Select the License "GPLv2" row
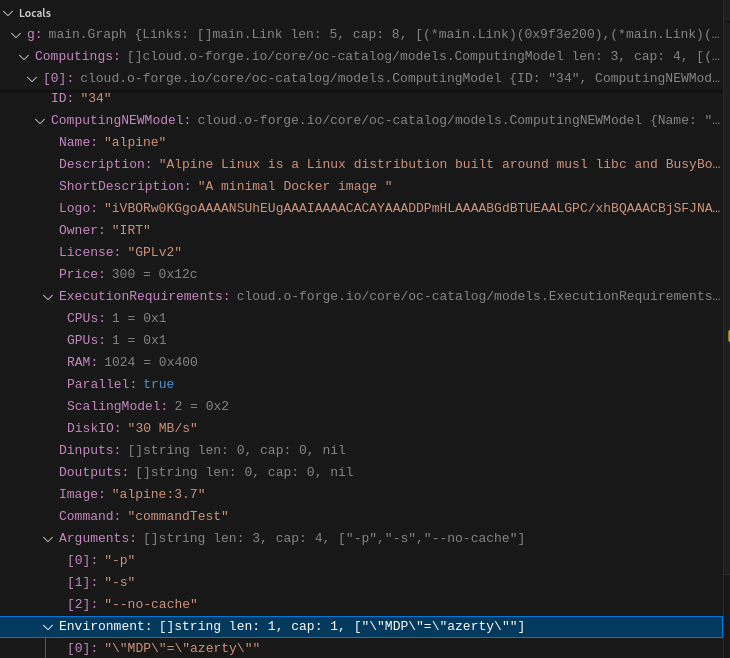This screenshot has height=658, width=730. [120, 252]
